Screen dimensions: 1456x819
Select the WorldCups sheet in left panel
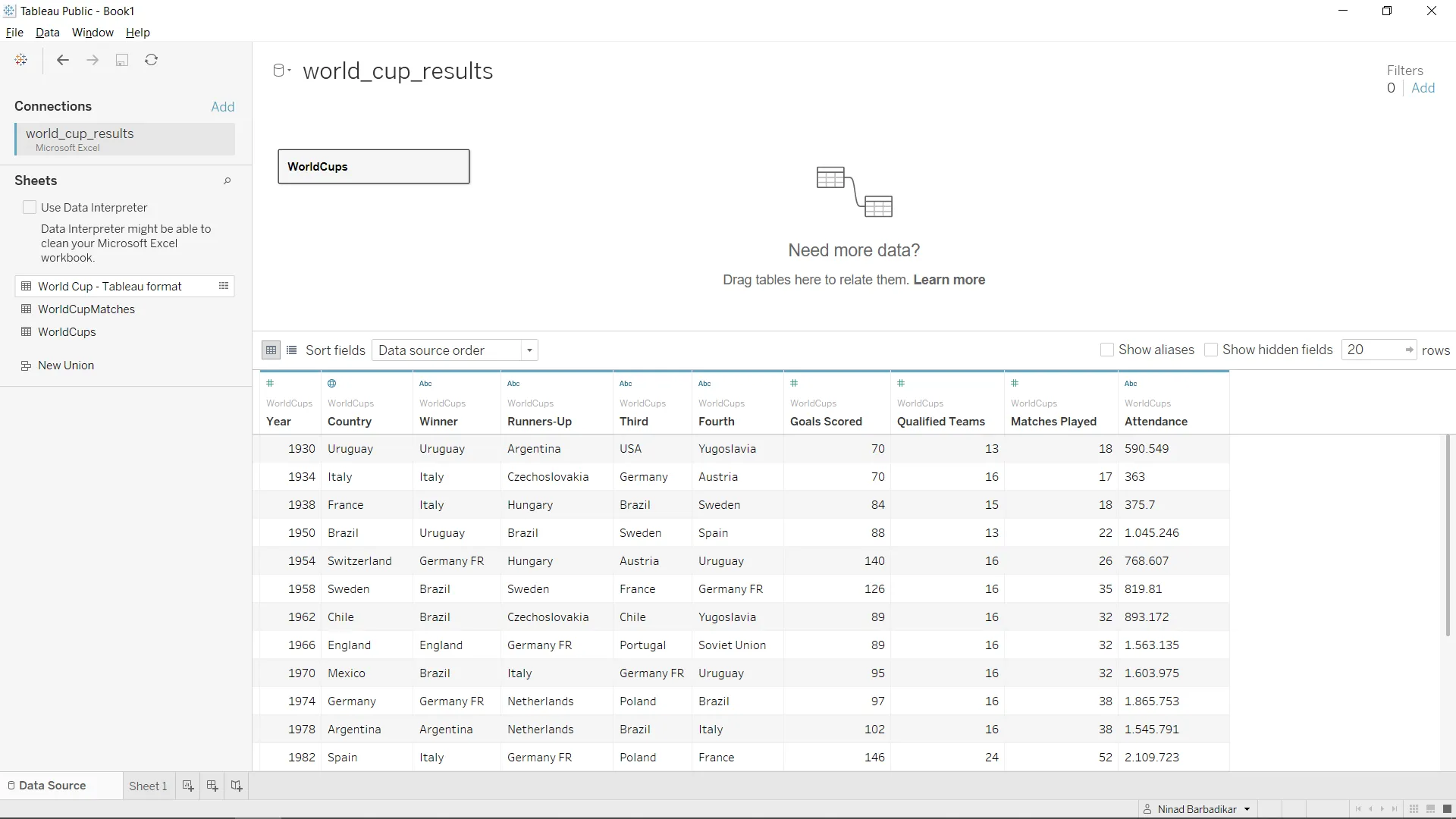67,332
